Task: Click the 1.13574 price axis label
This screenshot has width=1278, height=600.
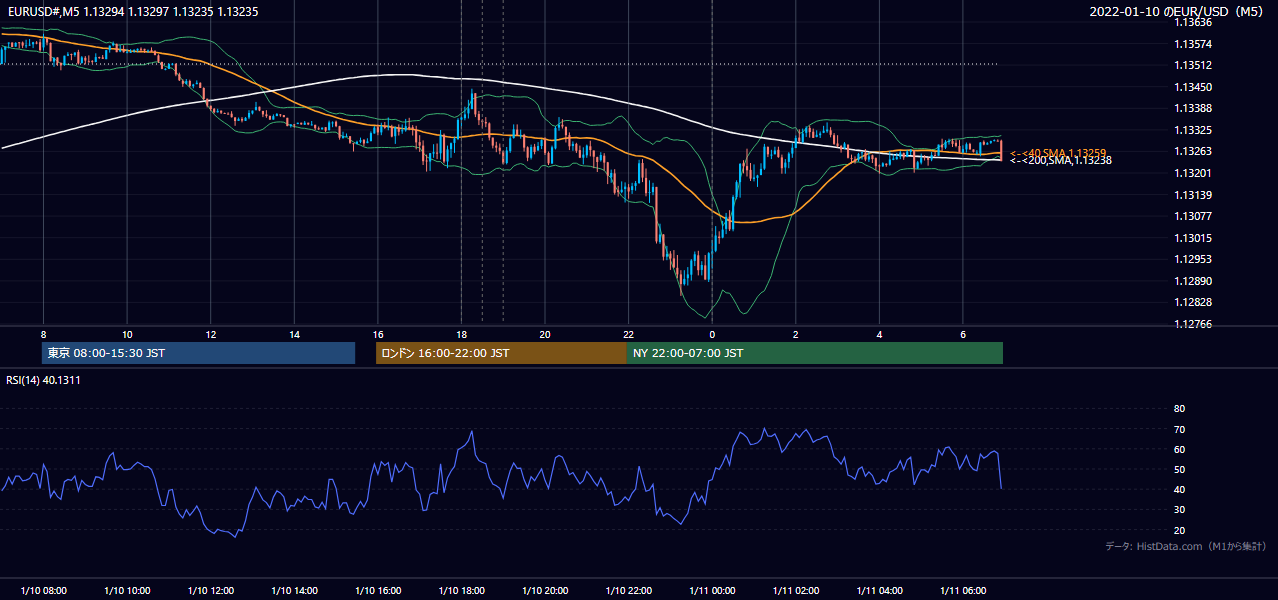Action: click(x=1193, y=44)
